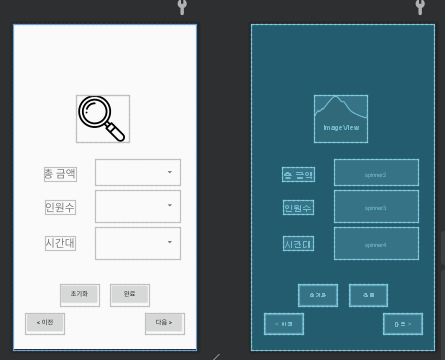Select the 시간대 label in design view
This screenshot has width=445, height=360.
(60, 243)
